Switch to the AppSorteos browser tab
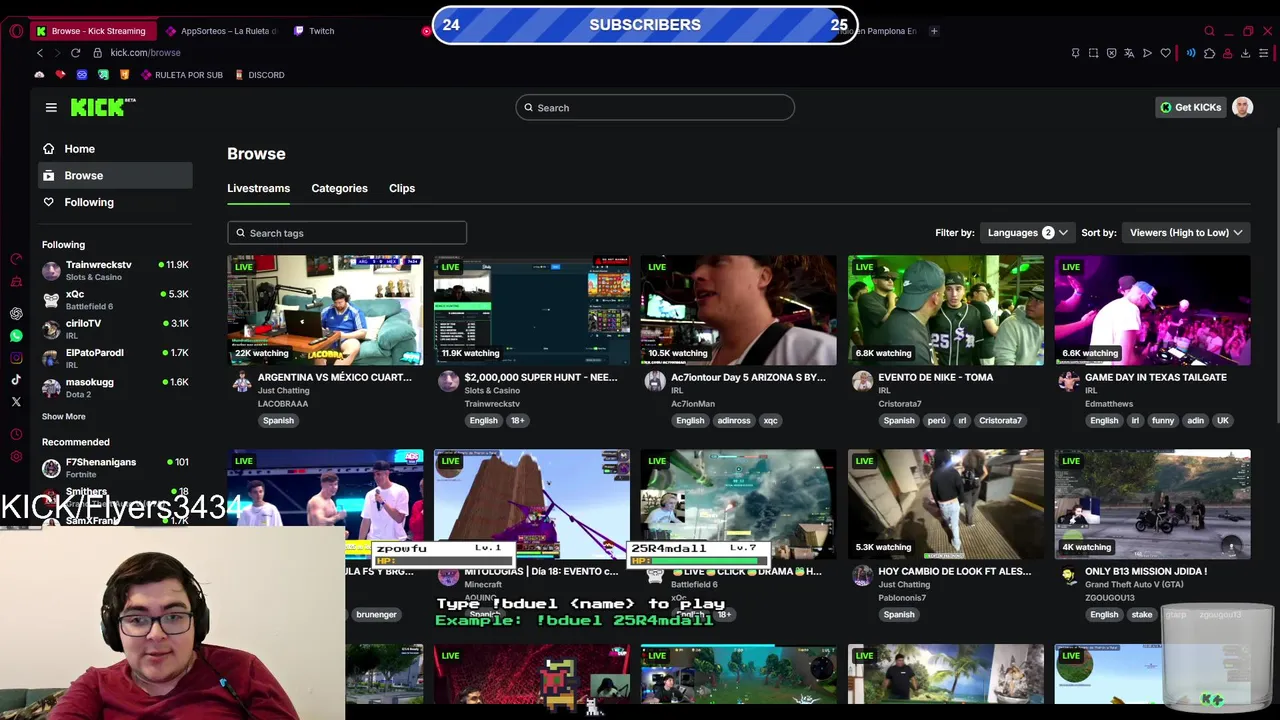 [x=222, y=31]
